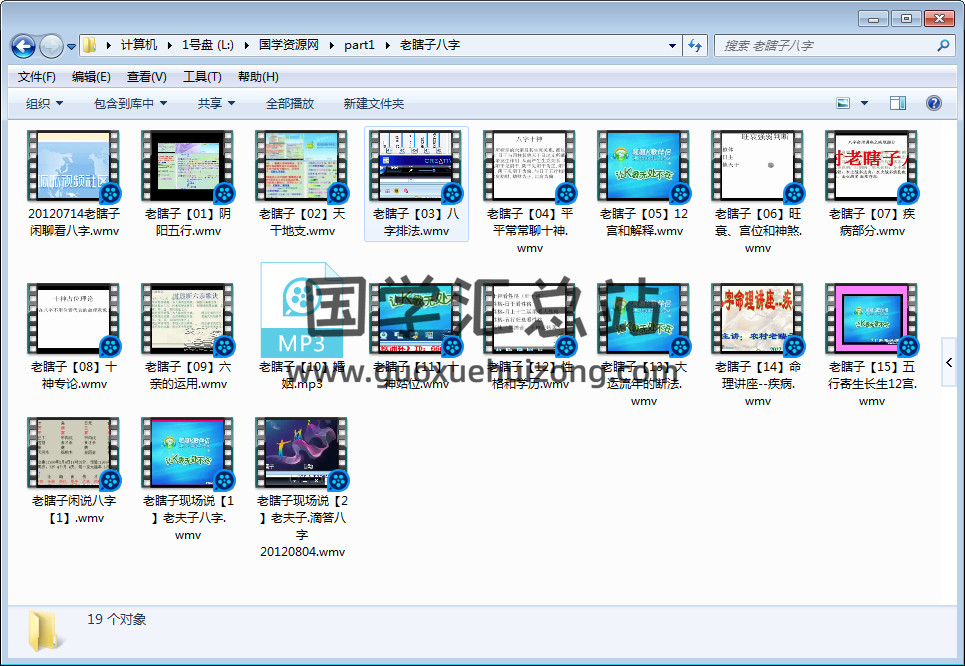Click the Forward navigation arrow button
This screenshot has height=666, width=965.
(51, 46)
